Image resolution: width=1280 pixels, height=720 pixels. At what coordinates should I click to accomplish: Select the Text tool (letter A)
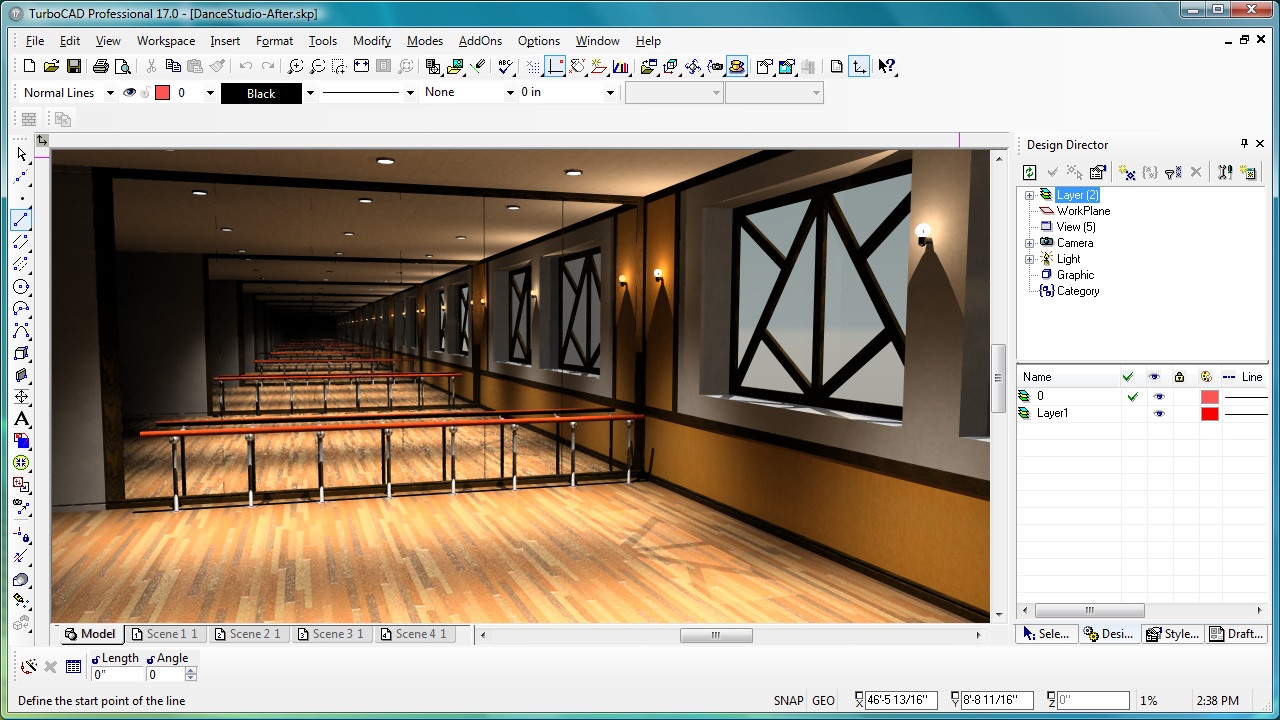[x=22, y=419]
